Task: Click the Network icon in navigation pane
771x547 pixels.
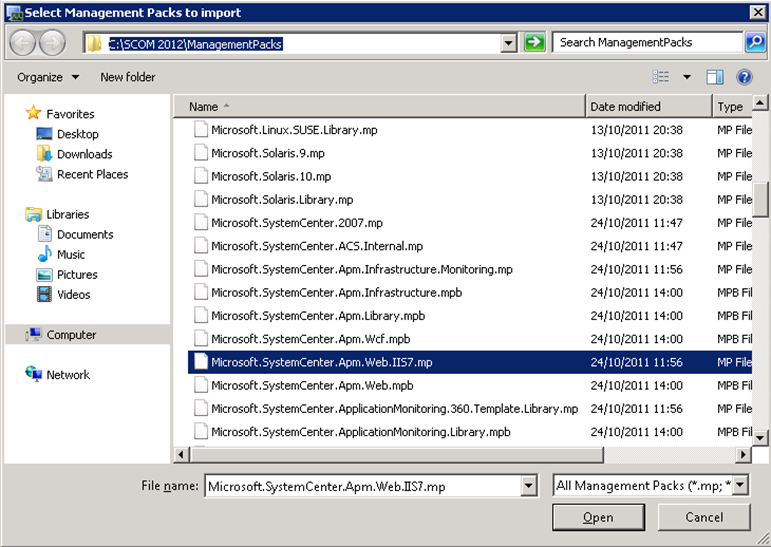Action: (x=33, y=374)
